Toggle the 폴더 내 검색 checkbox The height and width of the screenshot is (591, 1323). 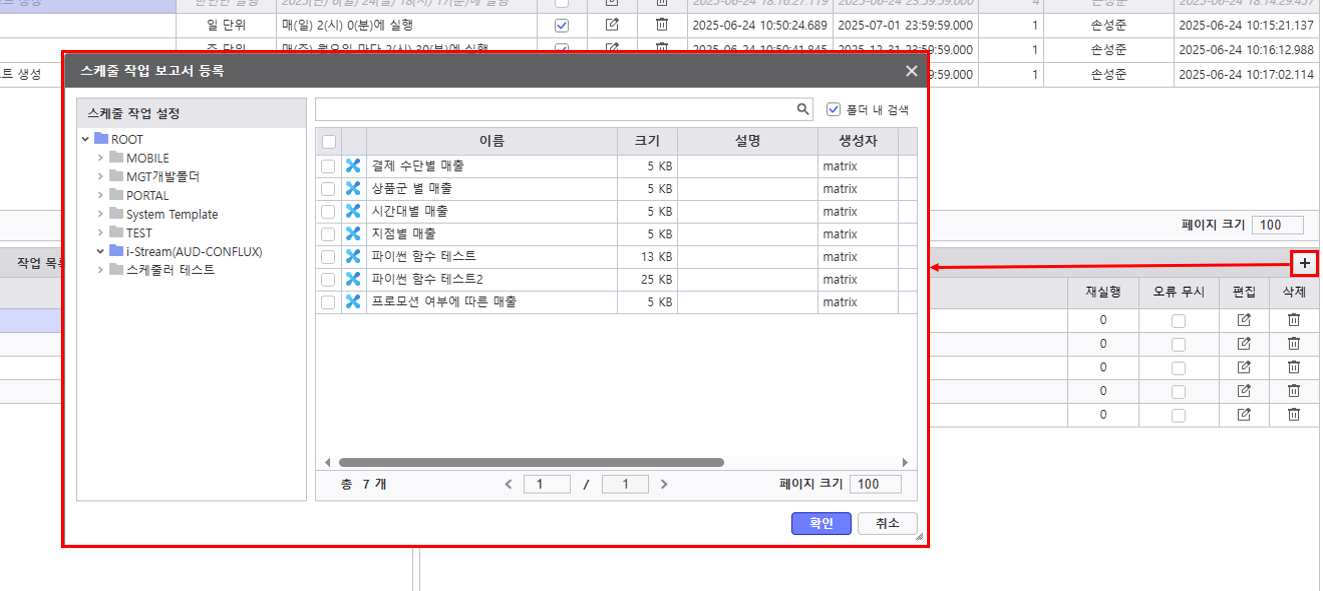tap(834, 109)
